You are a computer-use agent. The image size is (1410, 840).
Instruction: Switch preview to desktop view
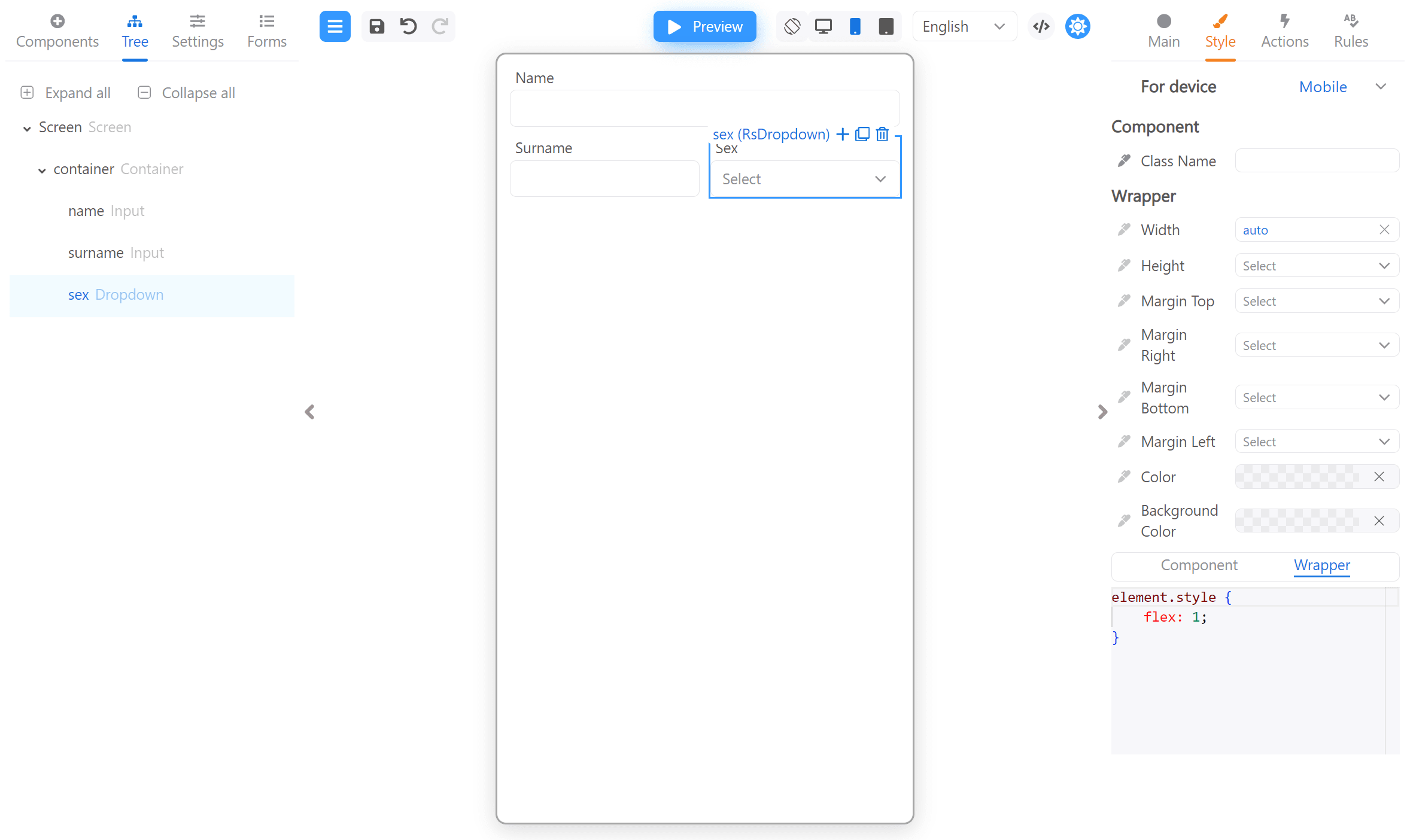click(x=823, y=26)
